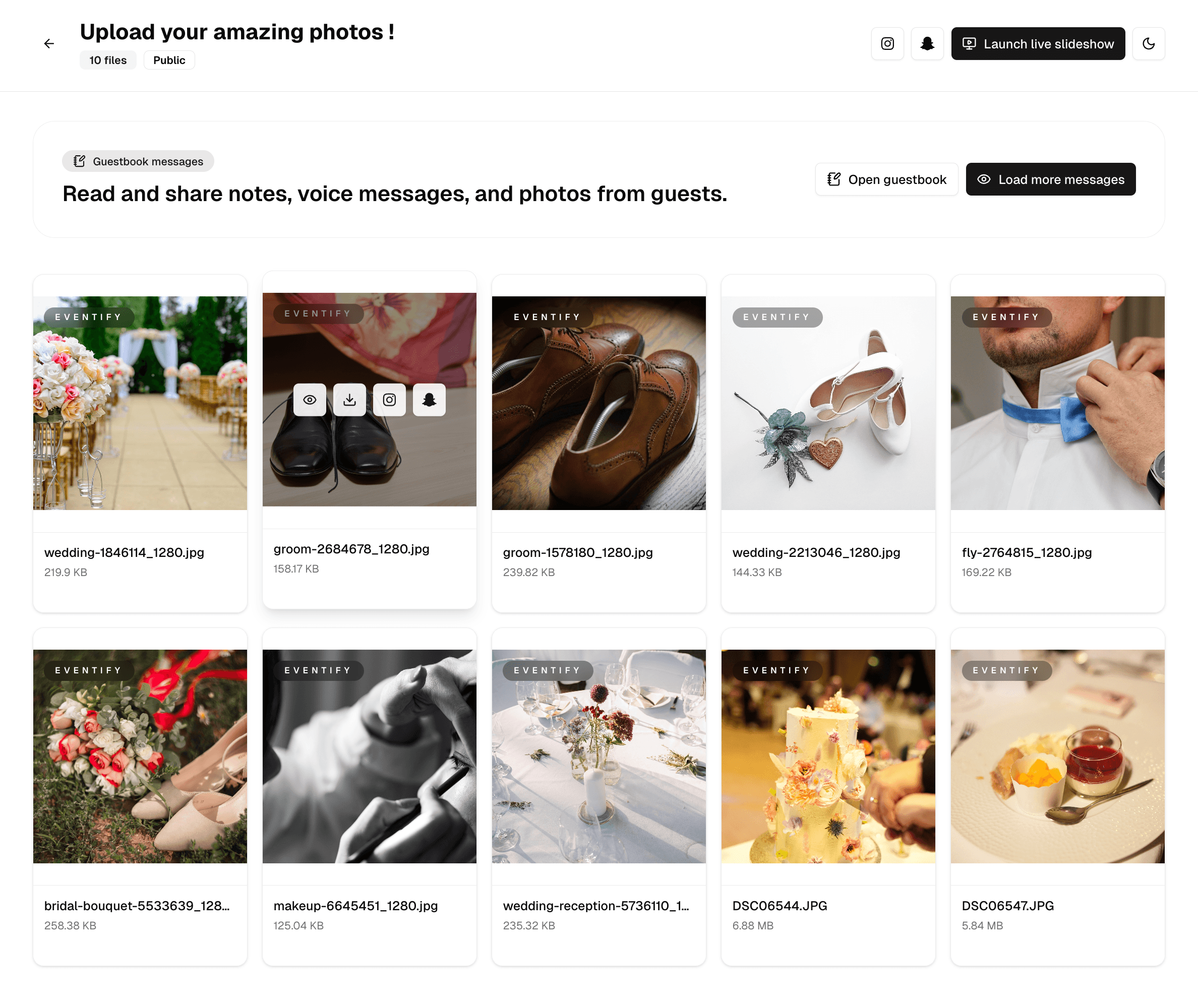Image resolution: width=1198 pixels, height=1008 pixels.
Task: Select the blue bow tie photo
Action: pyautogui.click(x=1057, y=403)
